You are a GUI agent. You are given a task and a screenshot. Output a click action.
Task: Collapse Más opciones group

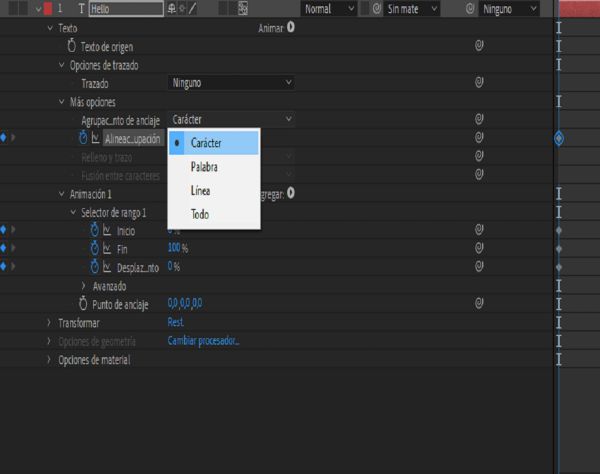click(x=61, y=102)
